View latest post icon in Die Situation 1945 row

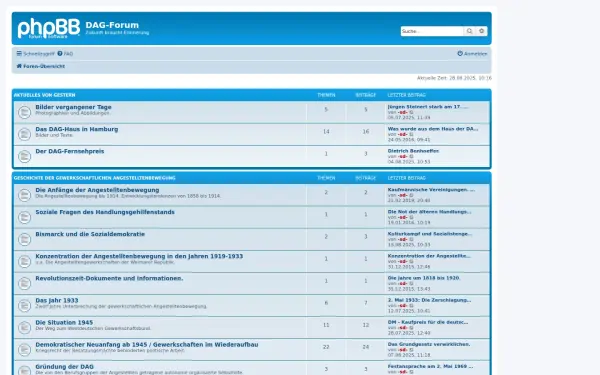[x=411, y=328]
